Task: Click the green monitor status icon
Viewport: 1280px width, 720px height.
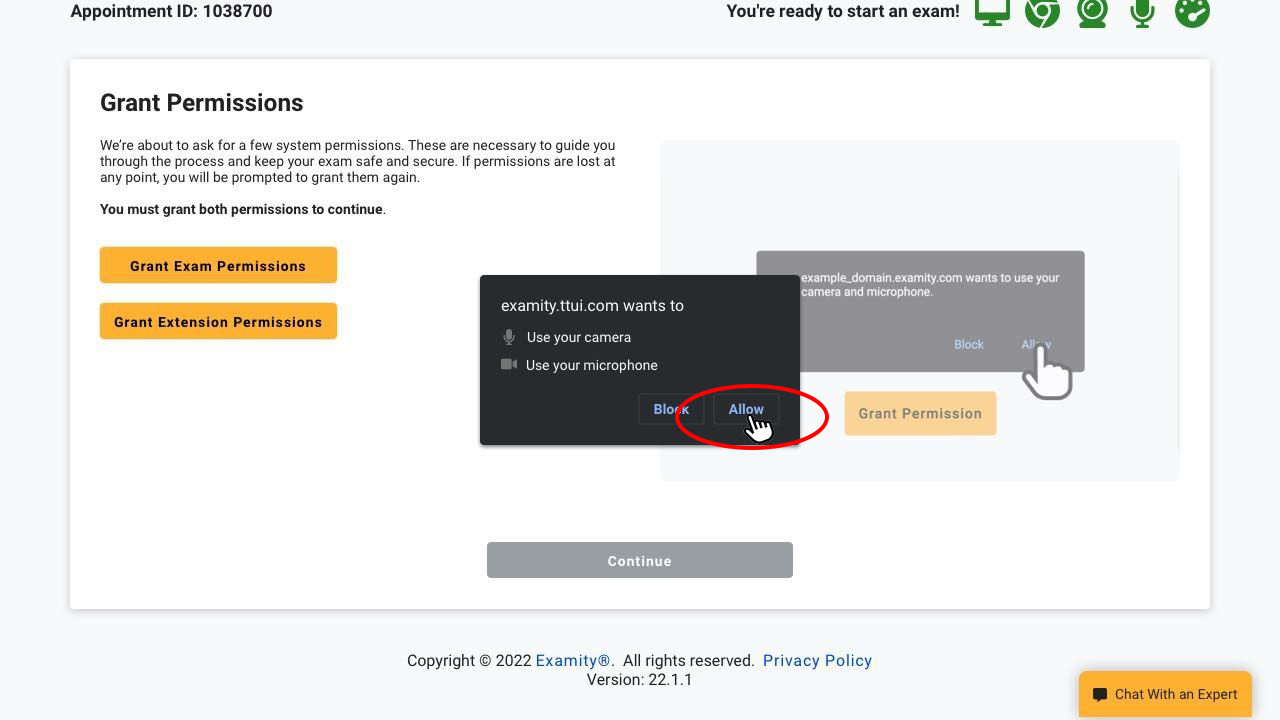Action: pyautogui.click(x=992, y=12)
